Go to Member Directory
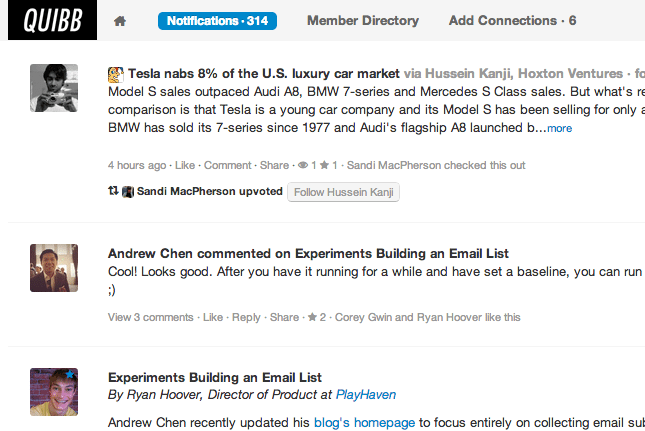645x431 pixels. coord(363,21)
